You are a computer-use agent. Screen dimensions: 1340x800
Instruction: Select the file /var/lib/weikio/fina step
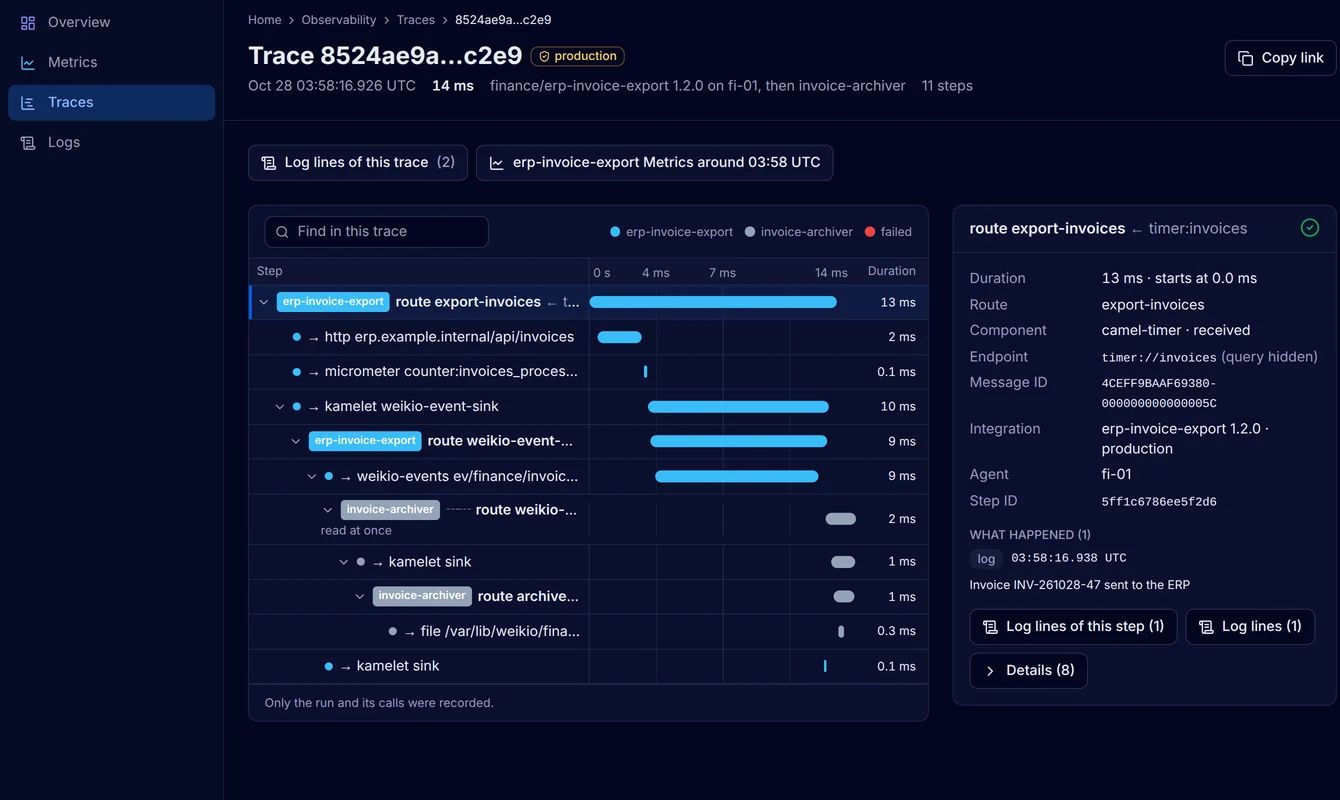click(x=588, y=632)
